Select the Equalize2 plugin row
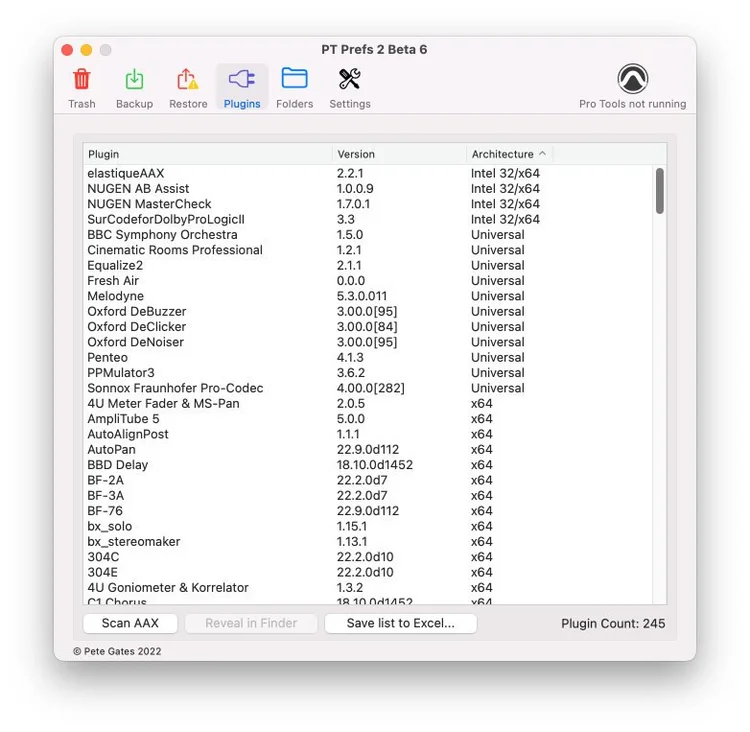 pos(367,265)
